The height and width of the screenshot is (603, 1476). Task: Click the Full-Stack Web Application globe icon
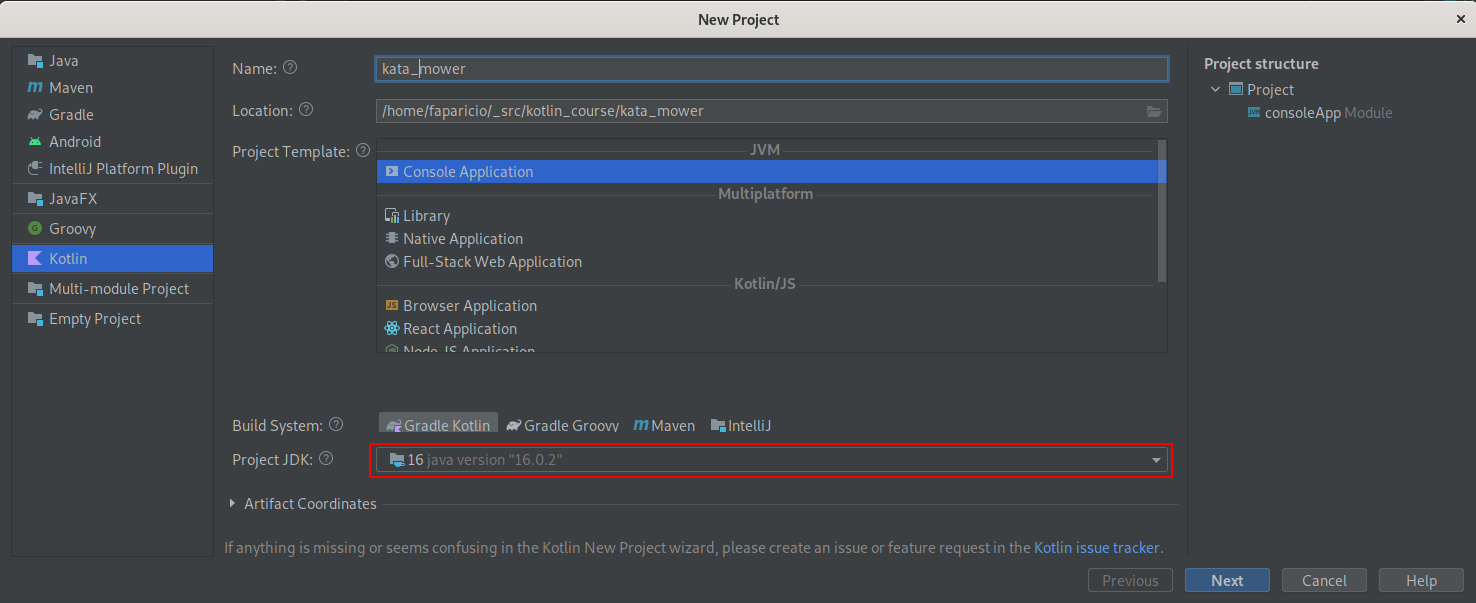click(392, 262)
